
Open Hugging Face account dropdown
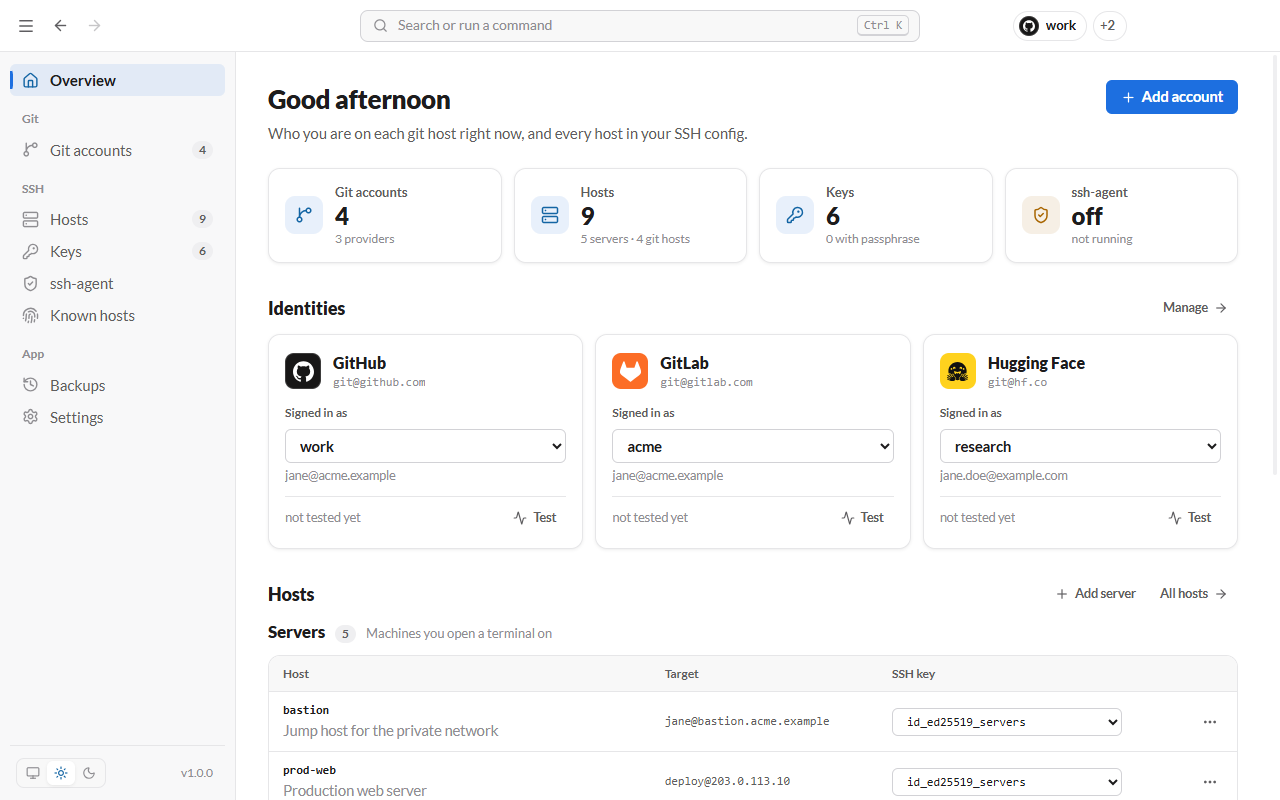1080,446
